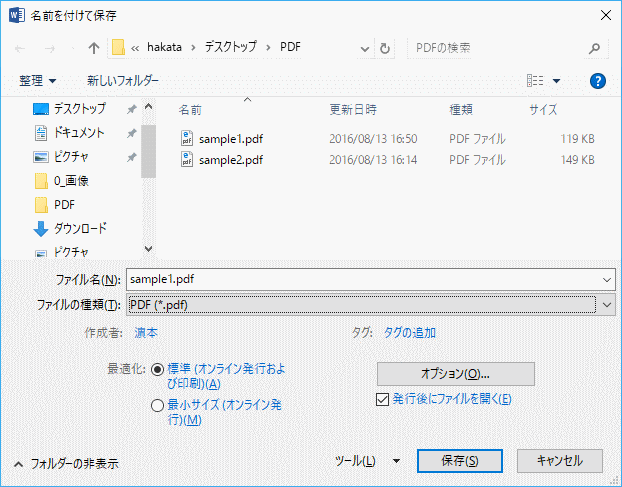Select the ファイルの種類 combo box
This screenshot has width=622, height=487.
point(371,305)
